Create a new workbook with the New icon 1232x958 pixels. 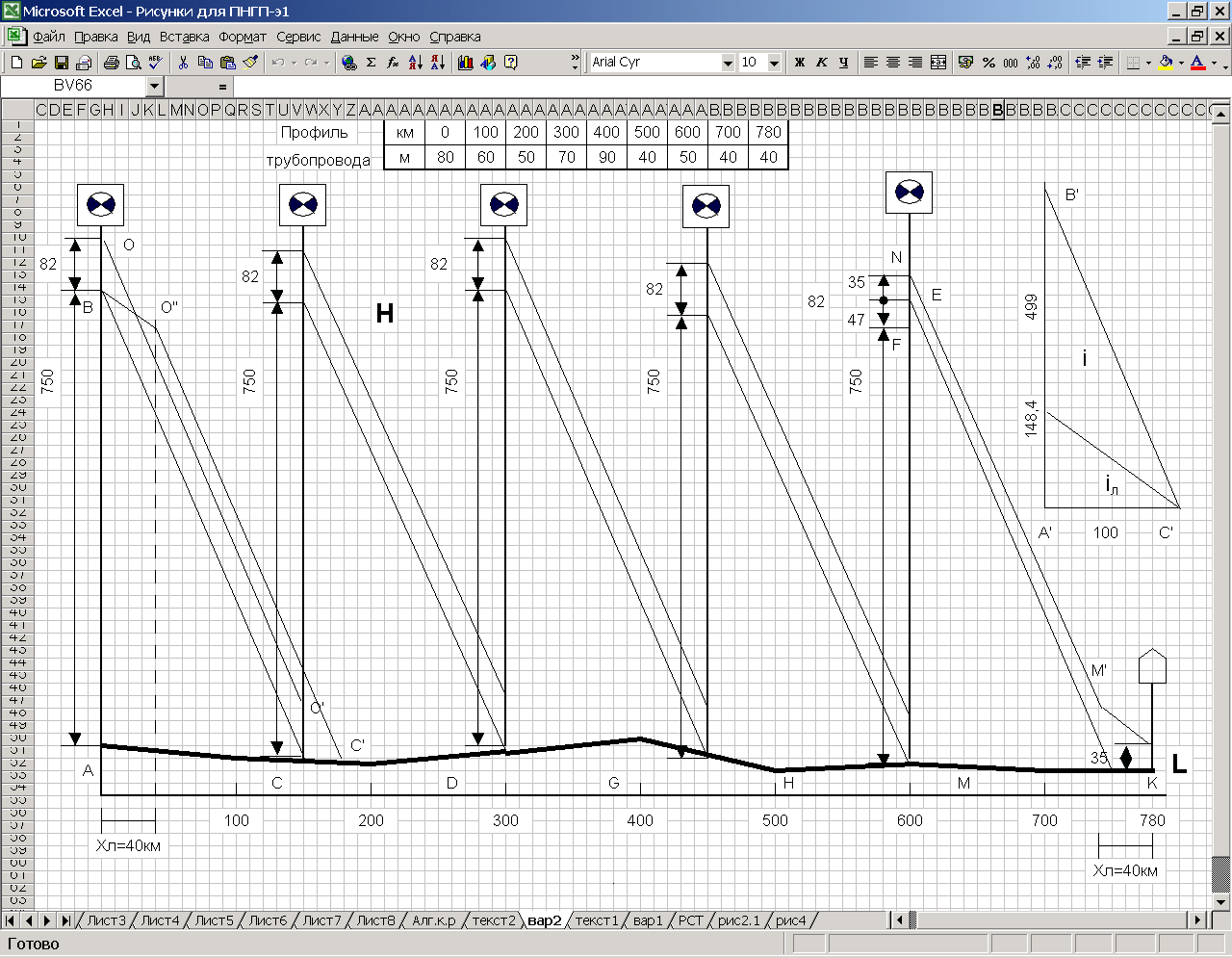[16, 63]
